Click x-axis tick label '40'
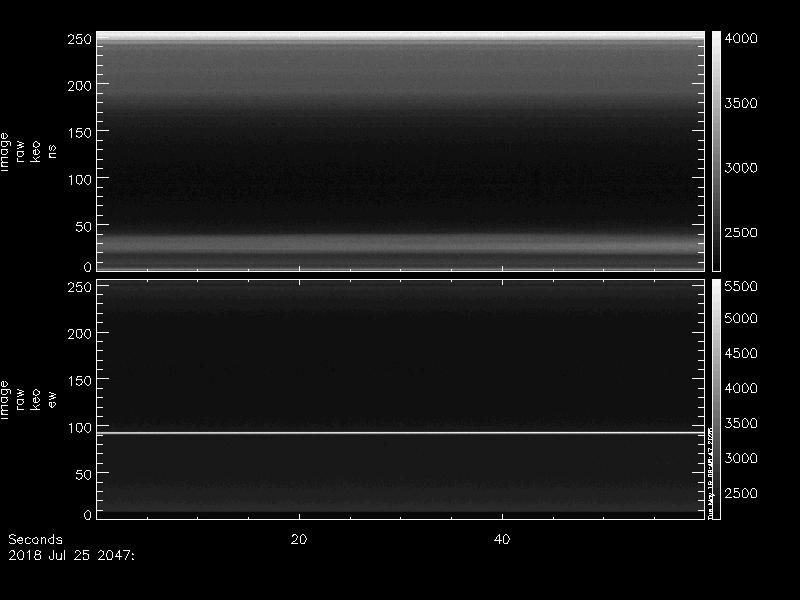This screenshot has height=600, width=800. click(x=502, y=539)
